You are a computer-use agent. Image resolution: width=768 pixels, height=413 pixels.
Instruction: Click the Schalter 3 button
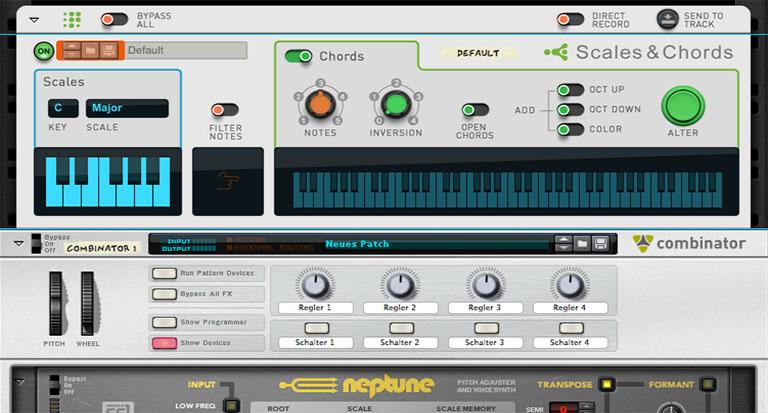(x=486, y=328)
